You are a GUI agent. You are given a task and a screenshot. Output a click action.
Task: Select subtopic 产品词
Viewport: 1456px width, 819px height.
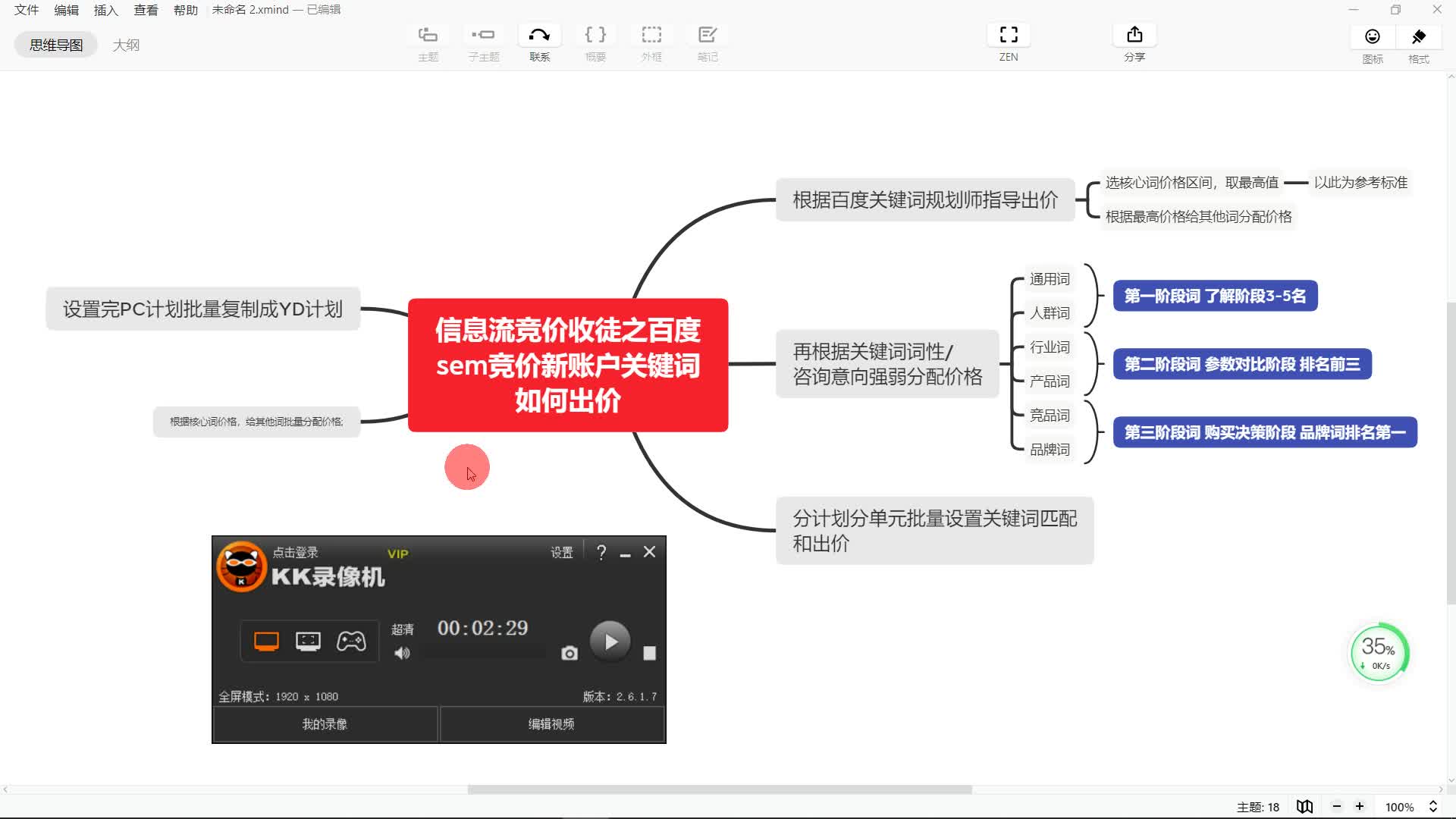point(1050,381)
